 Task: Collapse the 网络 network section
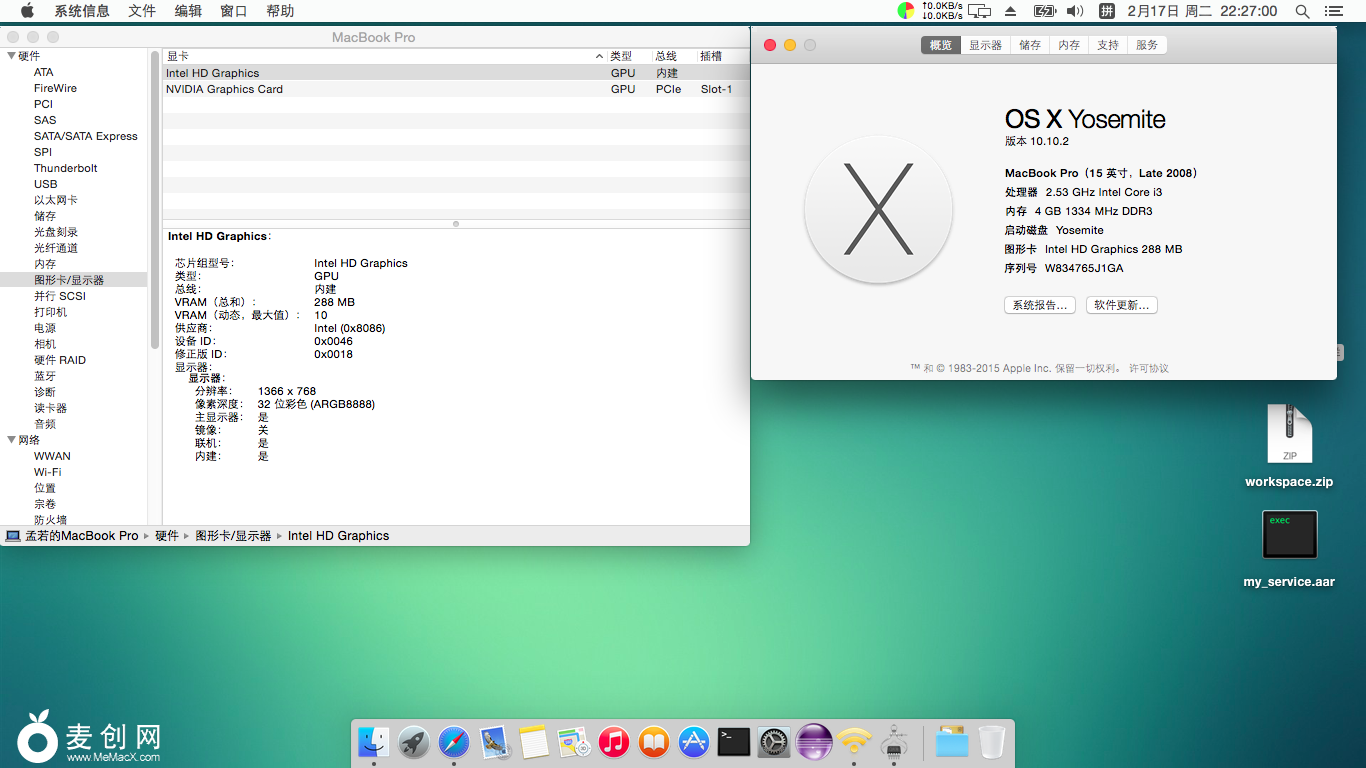pos(11,440)
